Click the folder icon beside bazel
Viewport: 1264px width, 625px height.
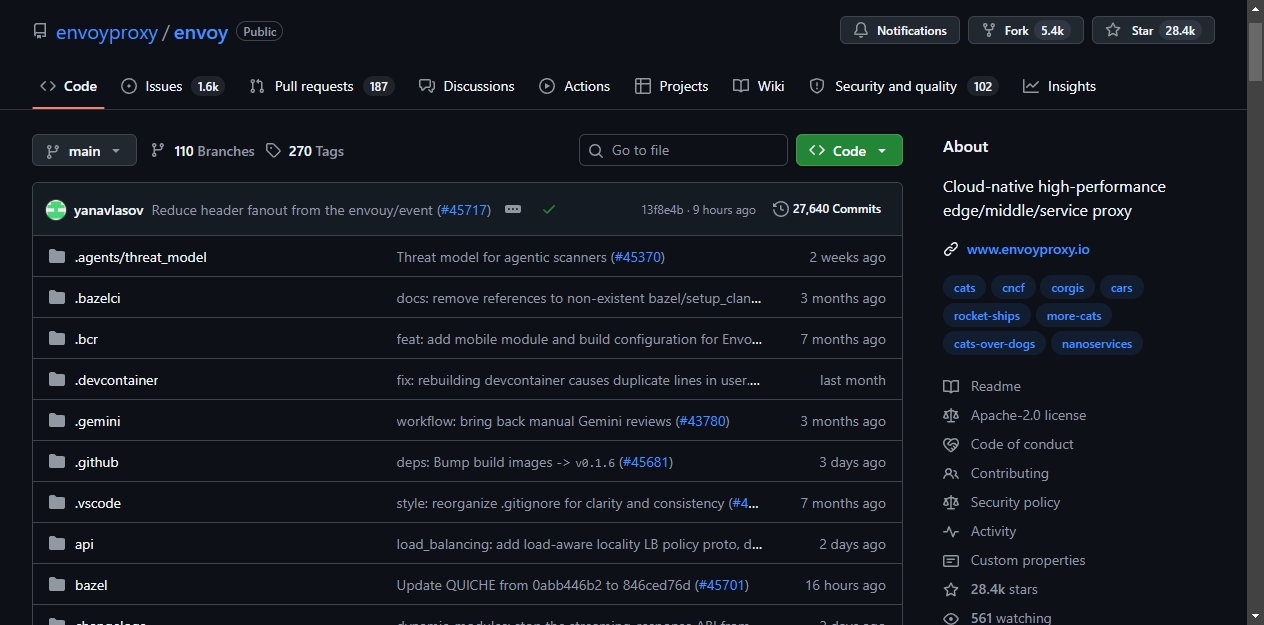[56, 585]
